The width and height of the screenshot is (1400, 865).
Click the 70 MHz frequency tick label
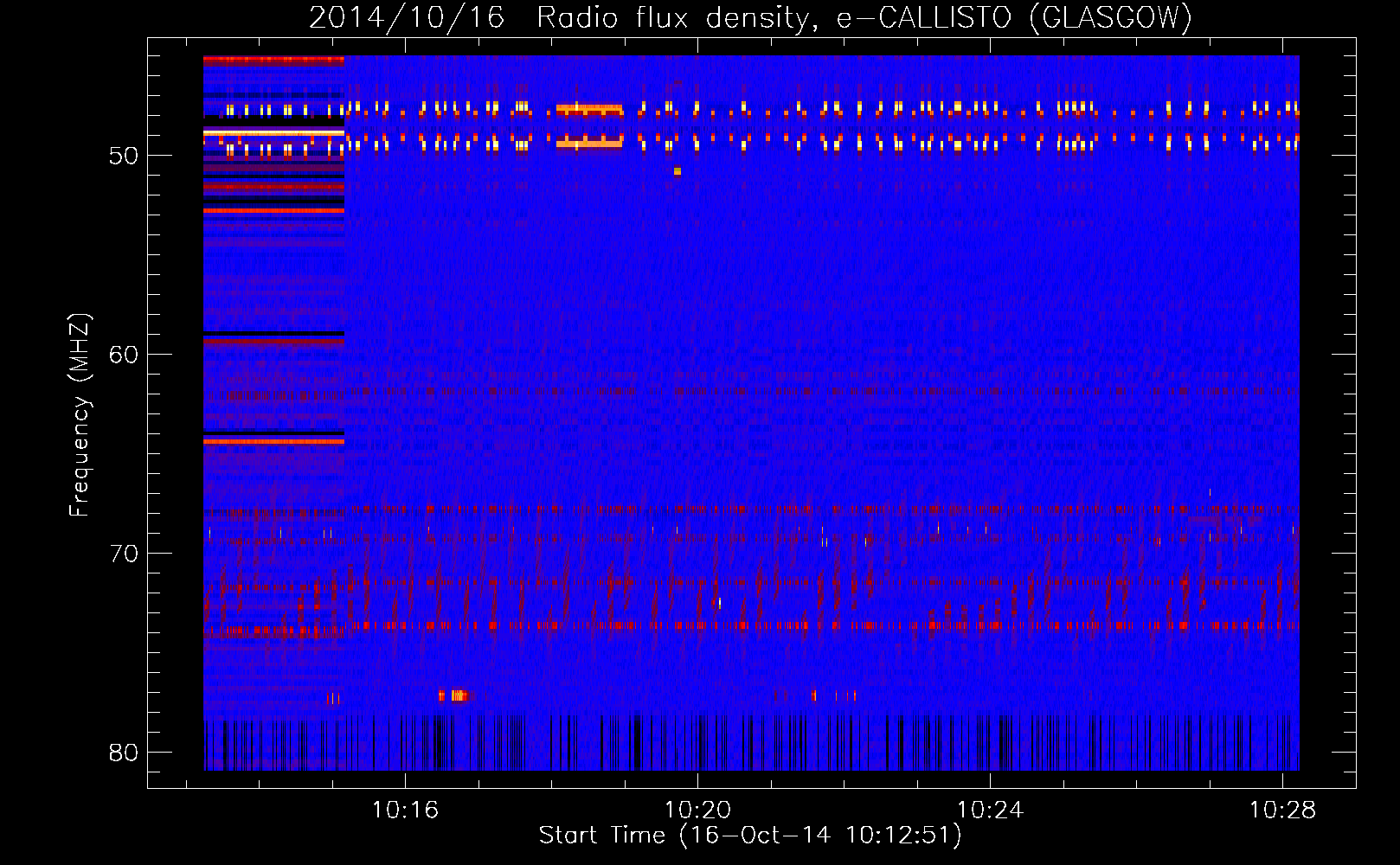click(124, 554)
